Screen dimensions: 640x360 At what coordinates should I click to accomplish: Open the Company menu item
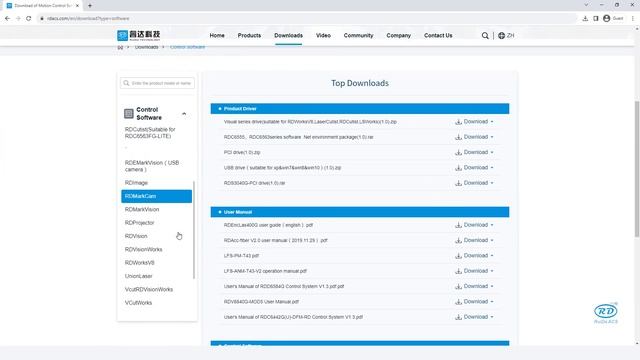tap(398, 36)
